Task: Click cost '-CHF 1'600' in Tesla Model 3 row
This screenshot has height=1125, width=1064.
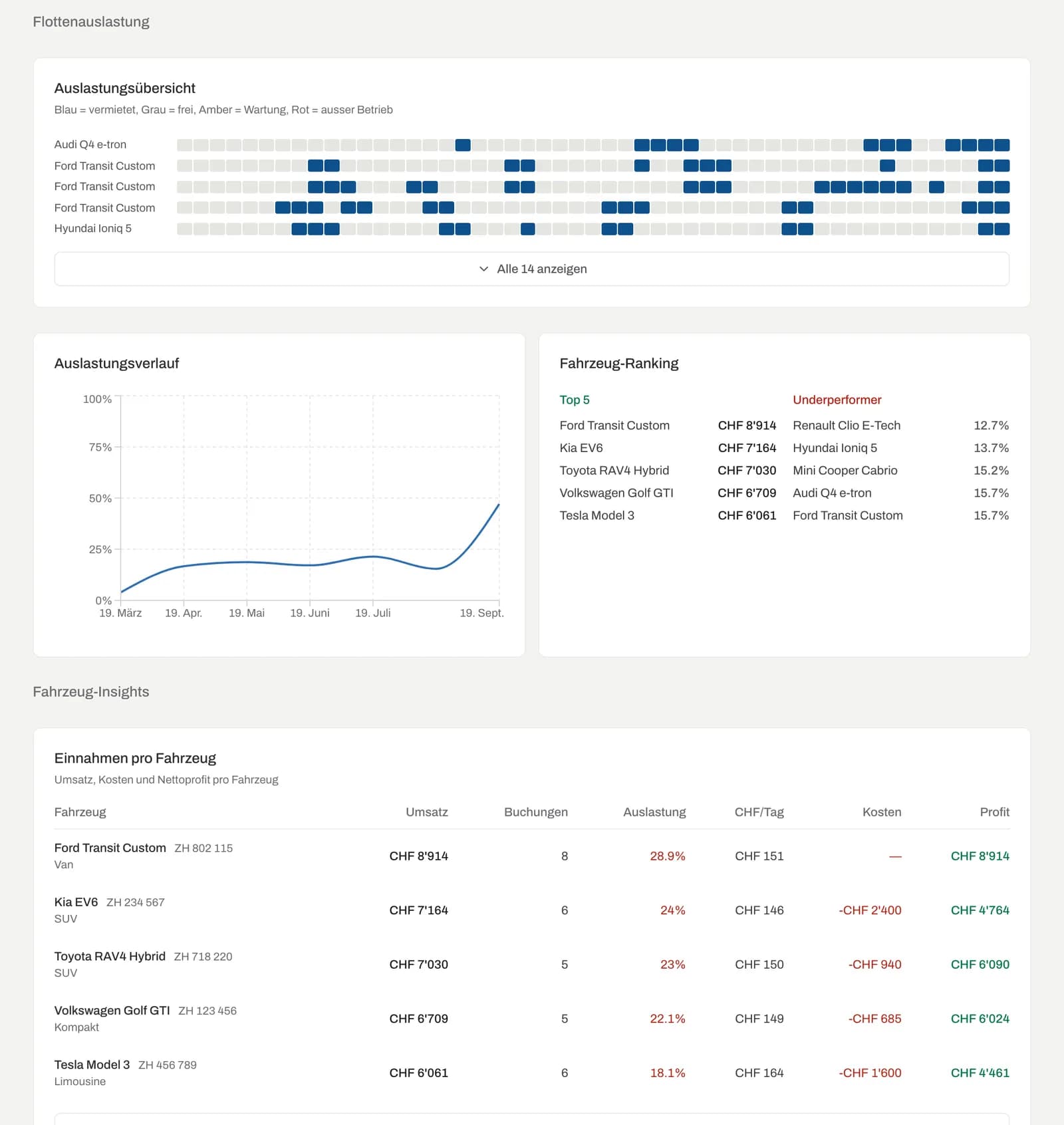Action: coord(870,1073)
